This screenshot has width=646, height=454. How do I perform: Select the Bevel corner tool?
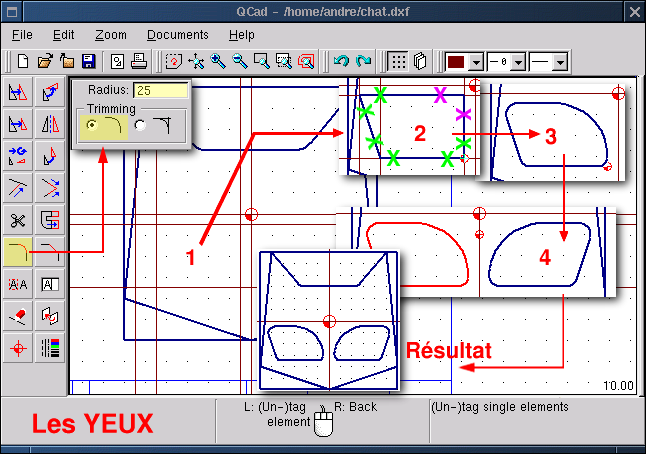tap(49, 252)
